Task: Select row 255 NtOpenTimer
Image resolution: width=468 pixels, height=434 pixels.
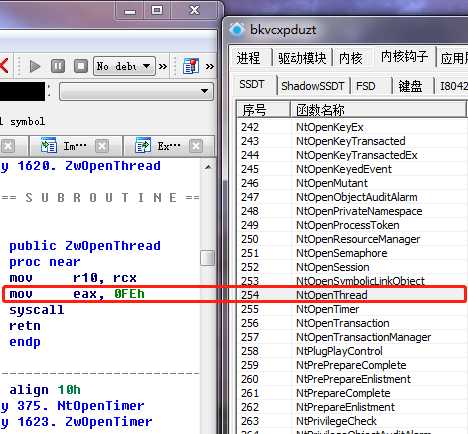Action: [x=352, y=309]
